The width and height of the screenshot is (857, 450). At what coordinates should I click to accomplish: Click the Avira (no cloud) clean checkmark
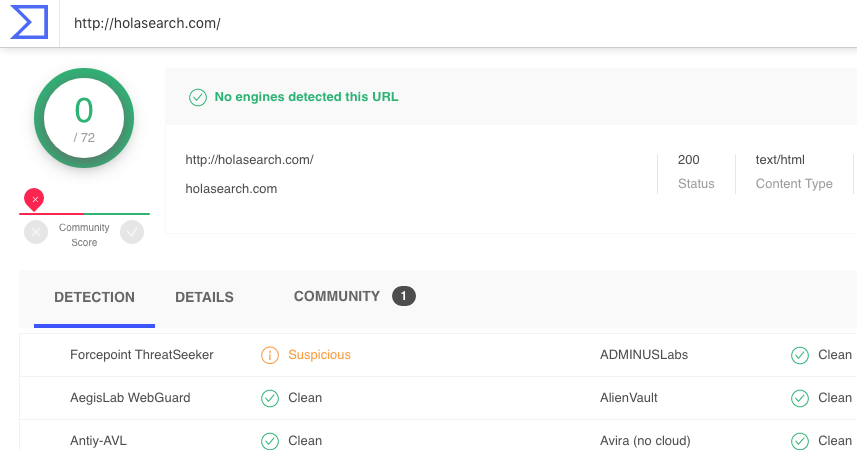pyautogui.click(x=800, y=441)
